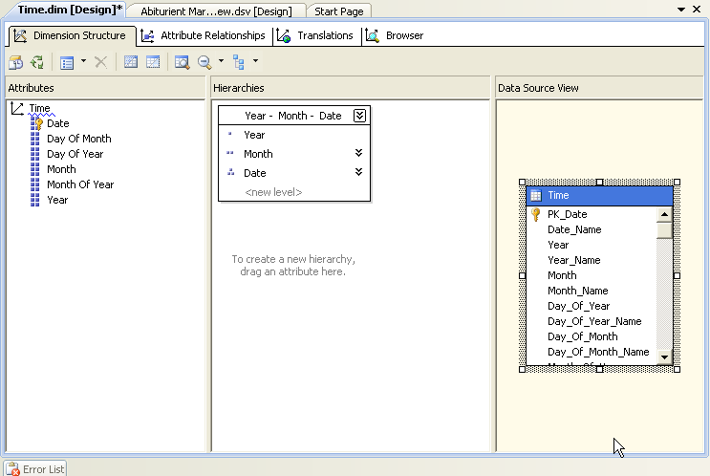Expand the Date level chevron in hierarchy
The image size is (710, 476).
(358, 172)
